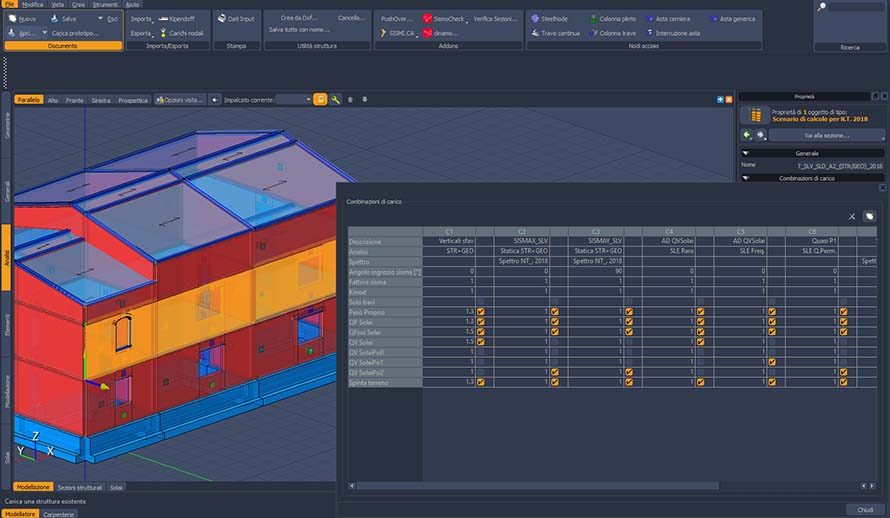Click the PushOver button
The image size is (890, 518).
(396, 19)
